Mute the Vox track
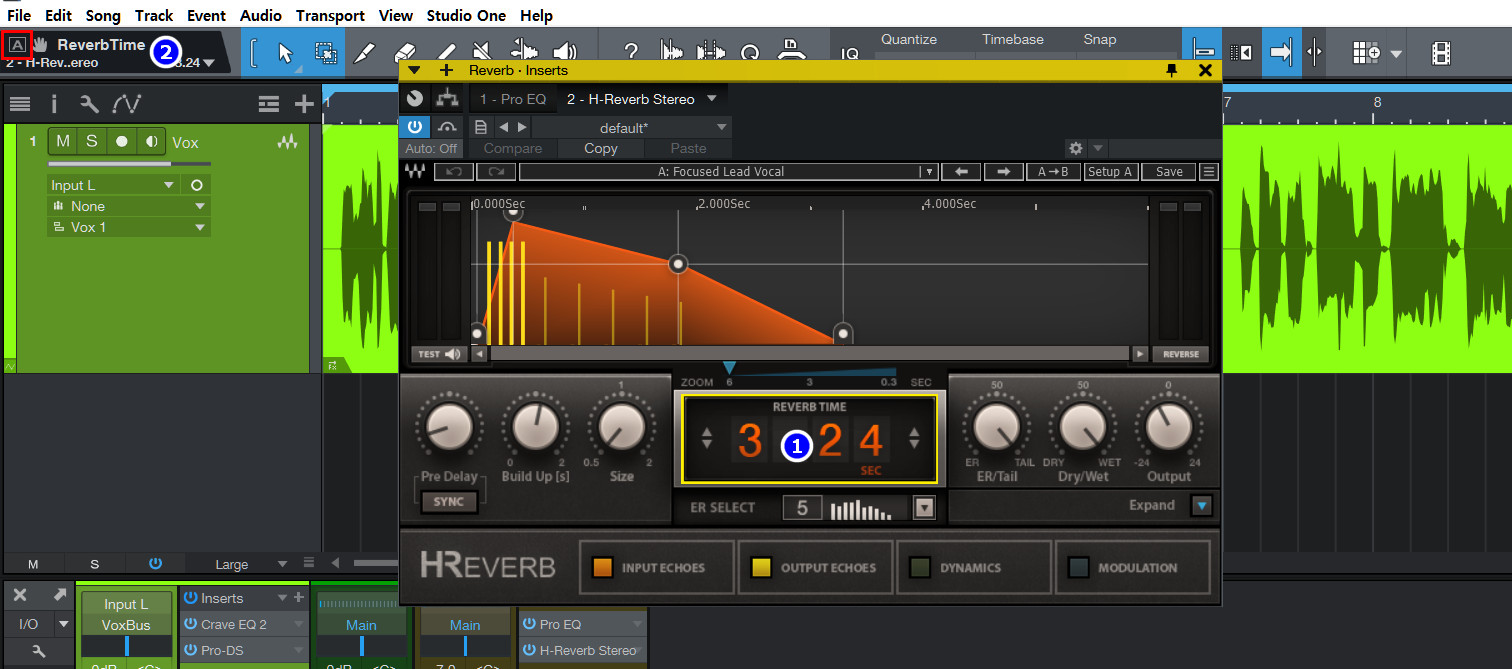Screen dimensions: 1512x669 [63, 141]
